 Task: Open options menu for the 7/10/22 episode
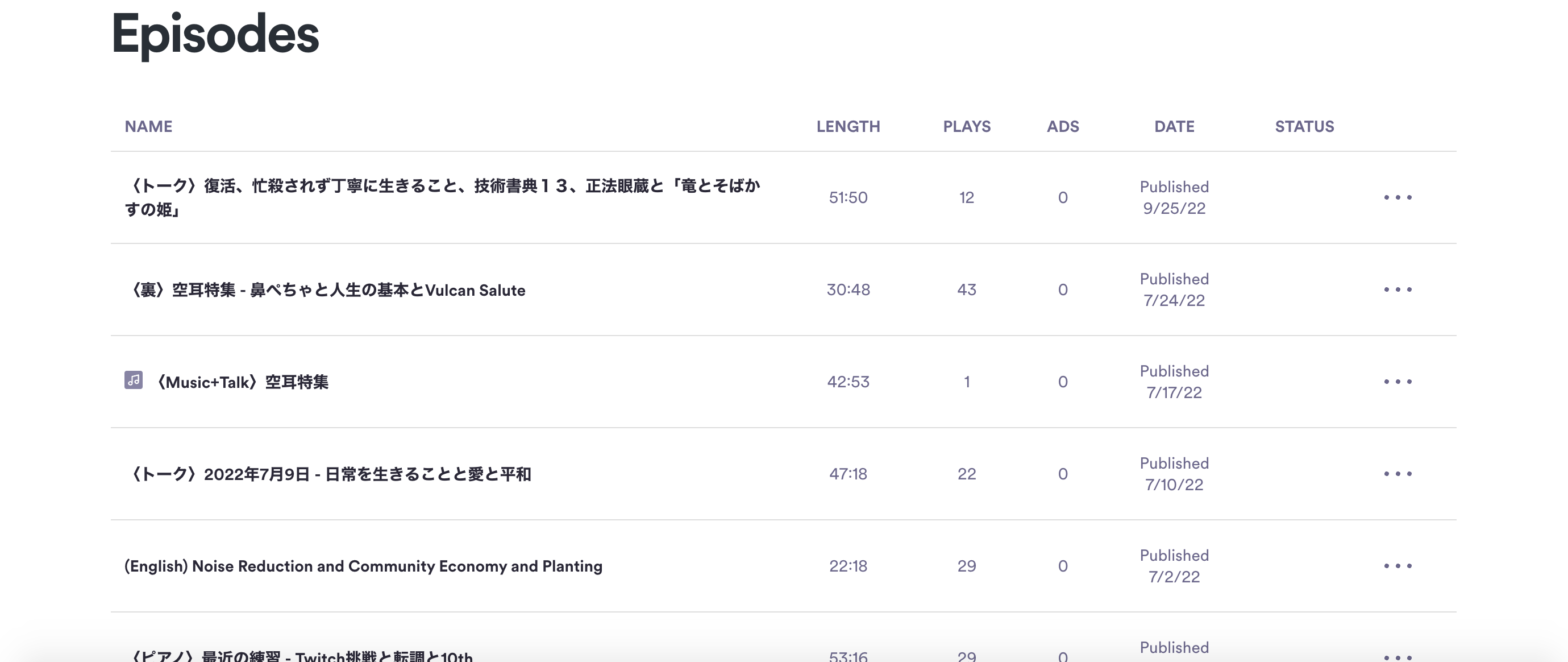(1398, 473)
